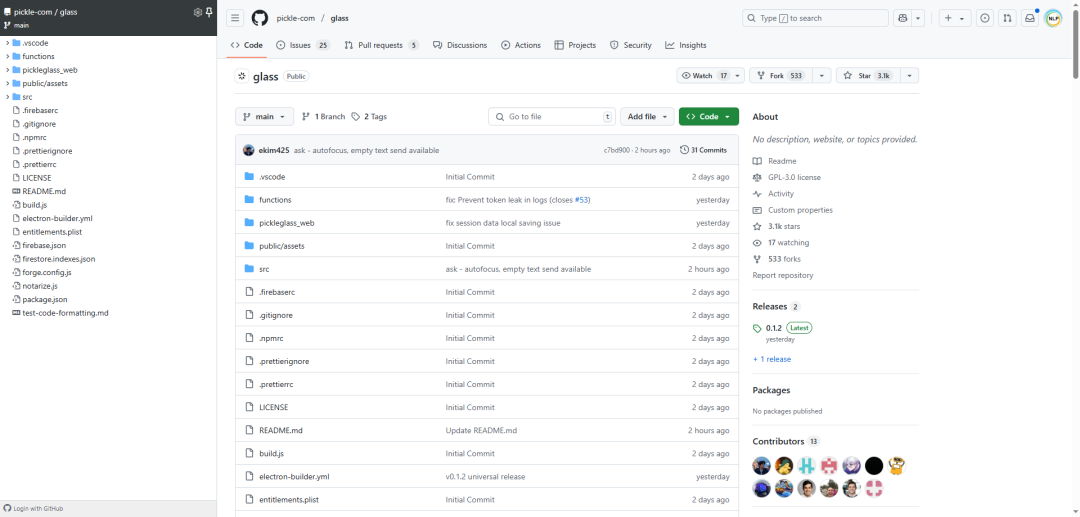The width and height of the screenshot is (1080, 517).
Task: Open the functions folder in file list
Action: tap(276, 200)
